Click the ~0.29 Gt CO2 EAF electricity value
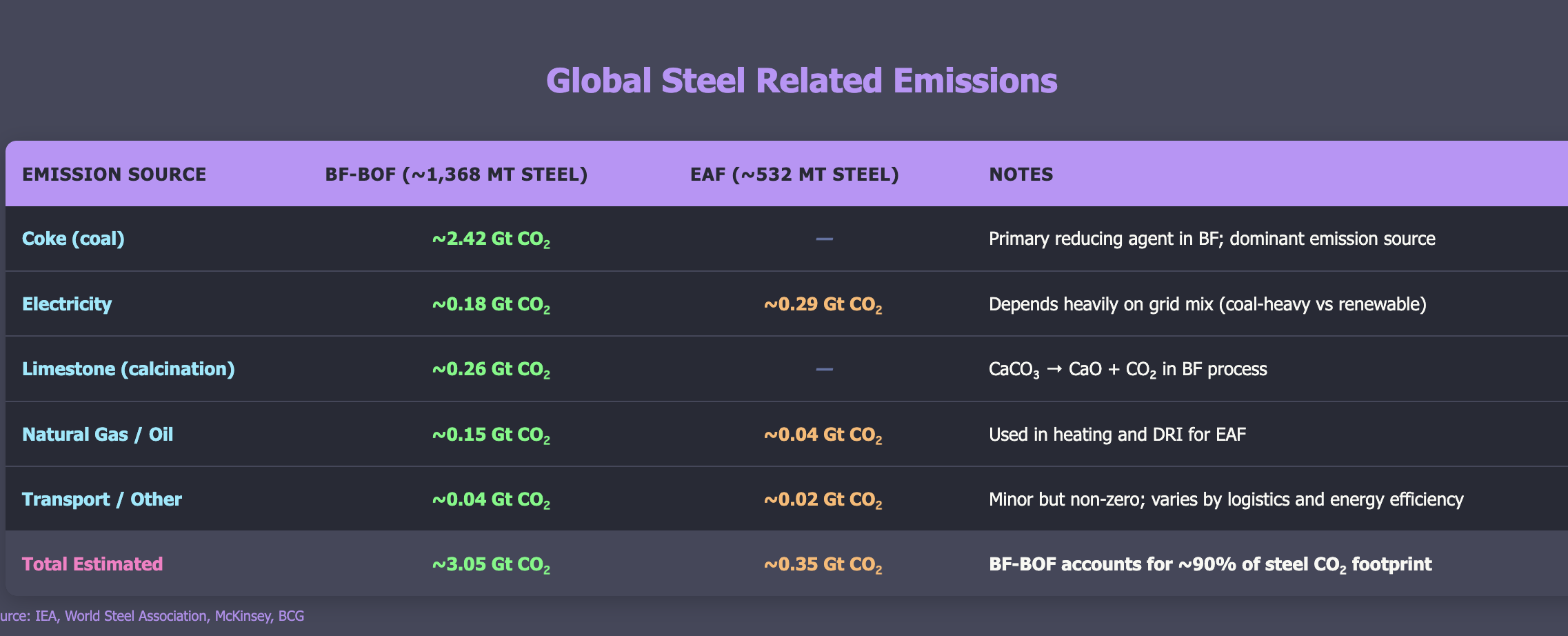The height and width of the screenshot is (636, 1568). point(823,305)
